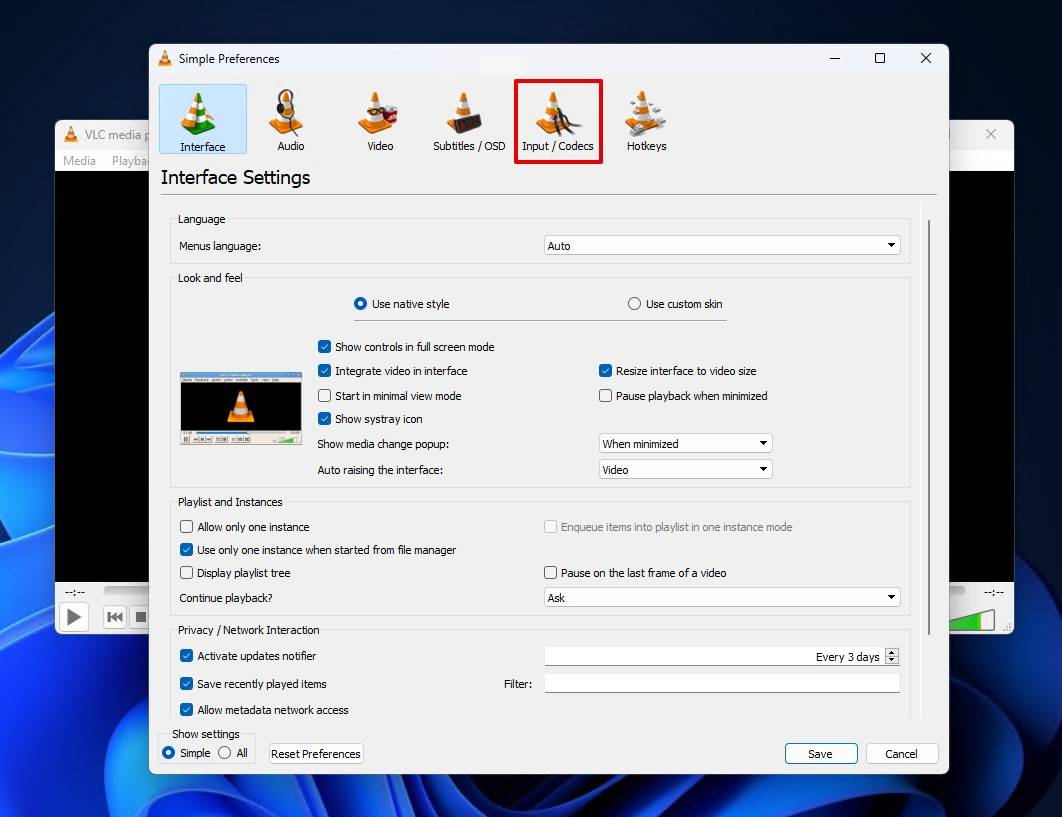The width and height of the screenshot is (1062, 817).
Task: Open the Continue playback dropdown
Action: 722,598
